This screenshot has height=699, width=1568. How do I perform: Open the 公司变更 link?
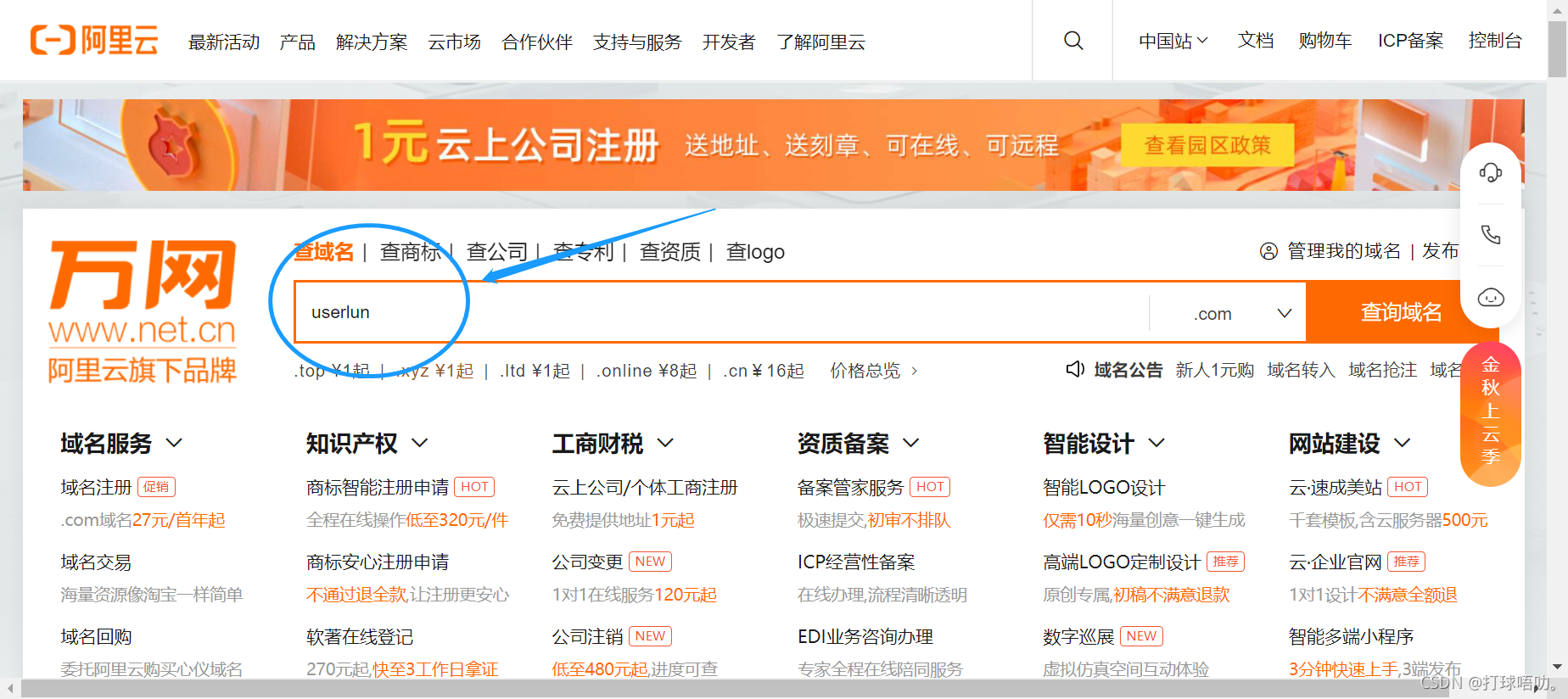587,562
